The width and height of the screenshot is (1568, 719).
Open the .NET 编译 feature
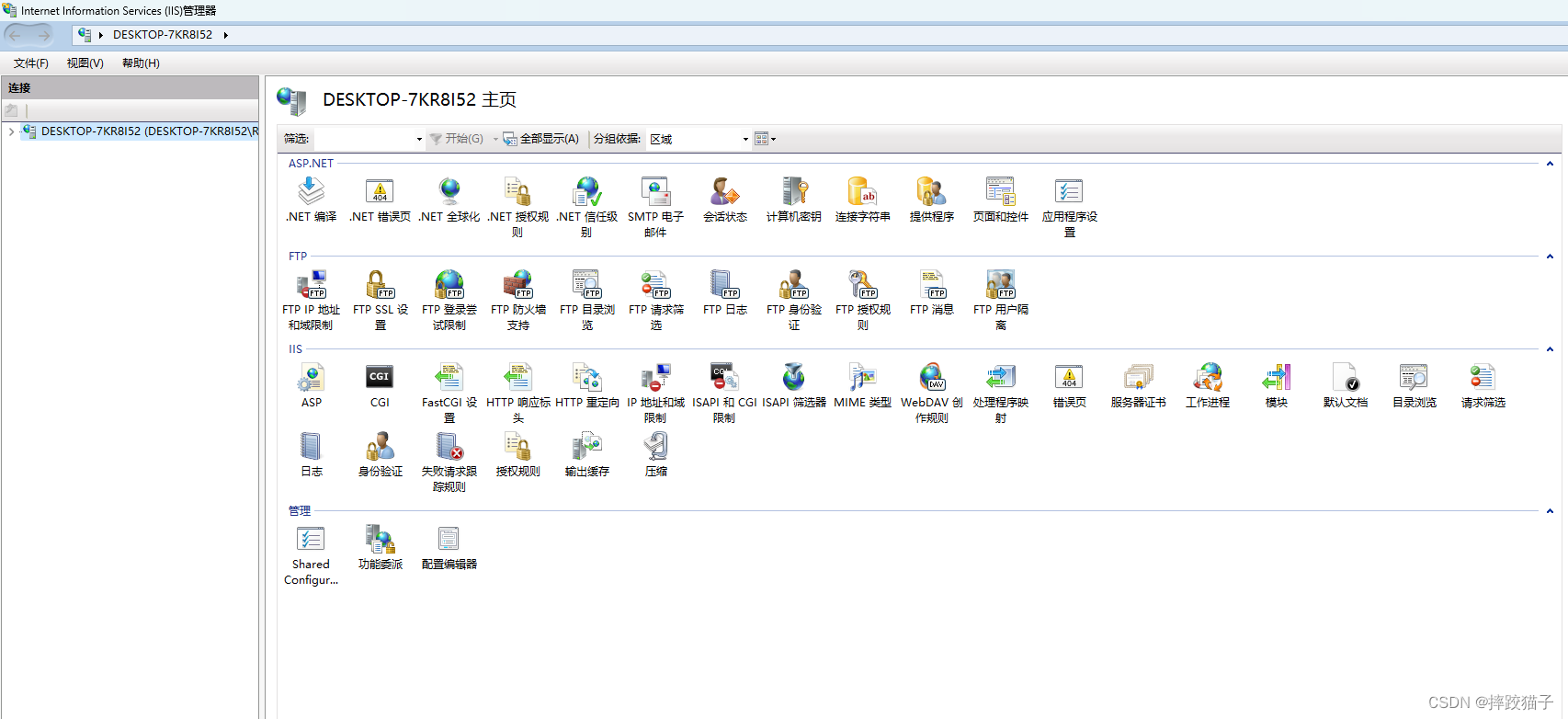pos(311,200)
